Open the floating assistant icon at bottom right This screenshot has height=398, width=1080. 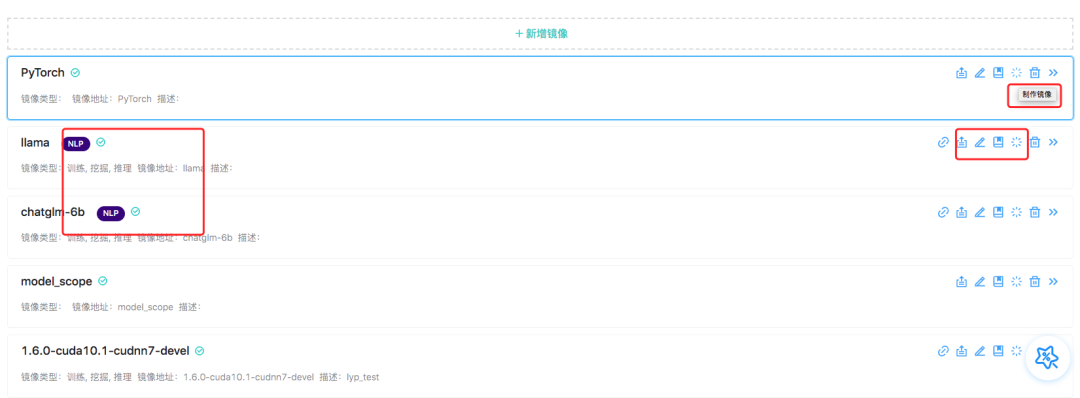(1047, 357)
